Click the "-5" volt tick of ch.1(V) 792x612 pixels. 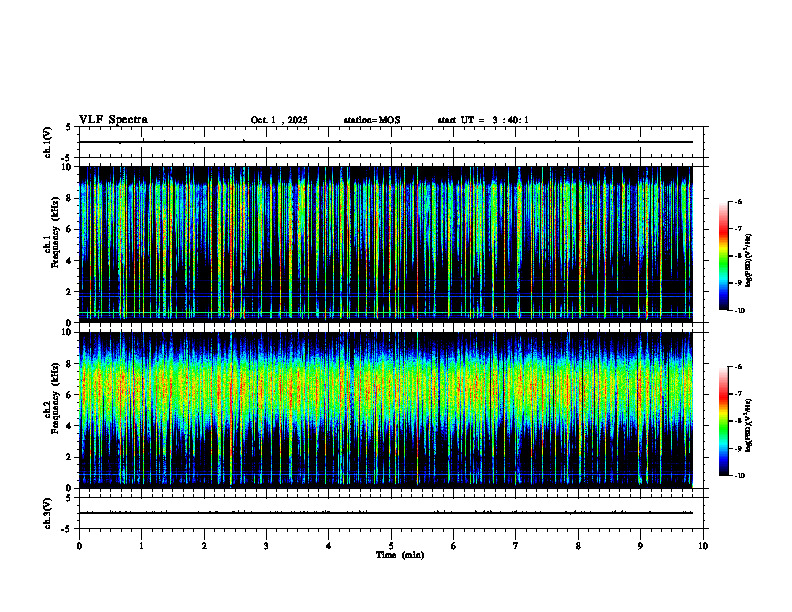click(x=67, y=158)
